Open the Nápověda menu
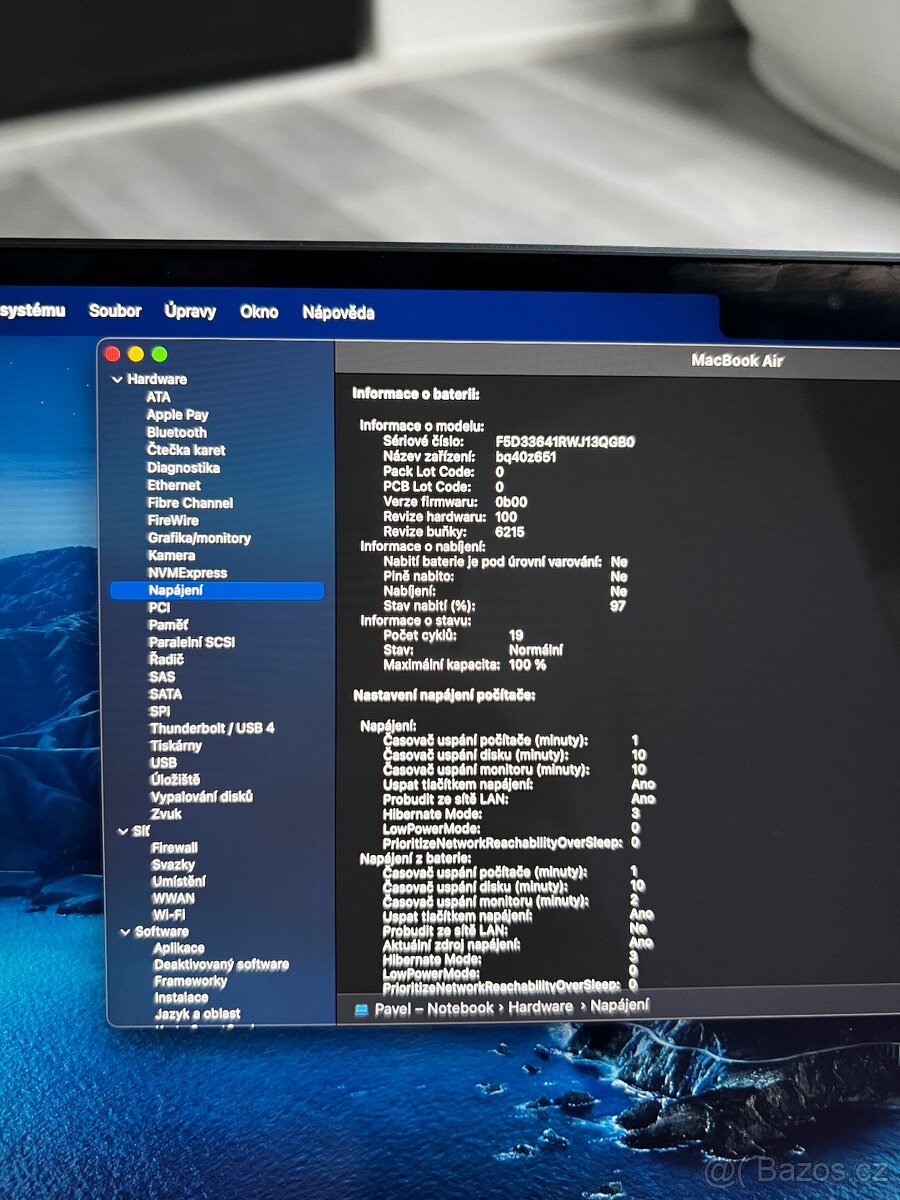Viewport: 900px width, 1200px height. coord(338,313)
